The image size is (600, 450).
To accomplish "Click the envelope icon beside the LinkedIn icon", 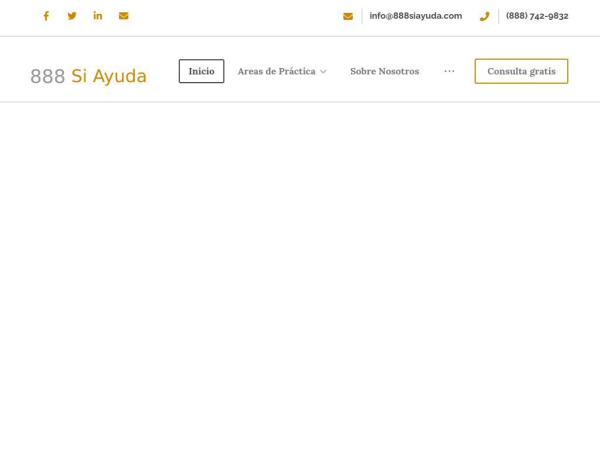I will pyautogui.click(x=124, y=16).
